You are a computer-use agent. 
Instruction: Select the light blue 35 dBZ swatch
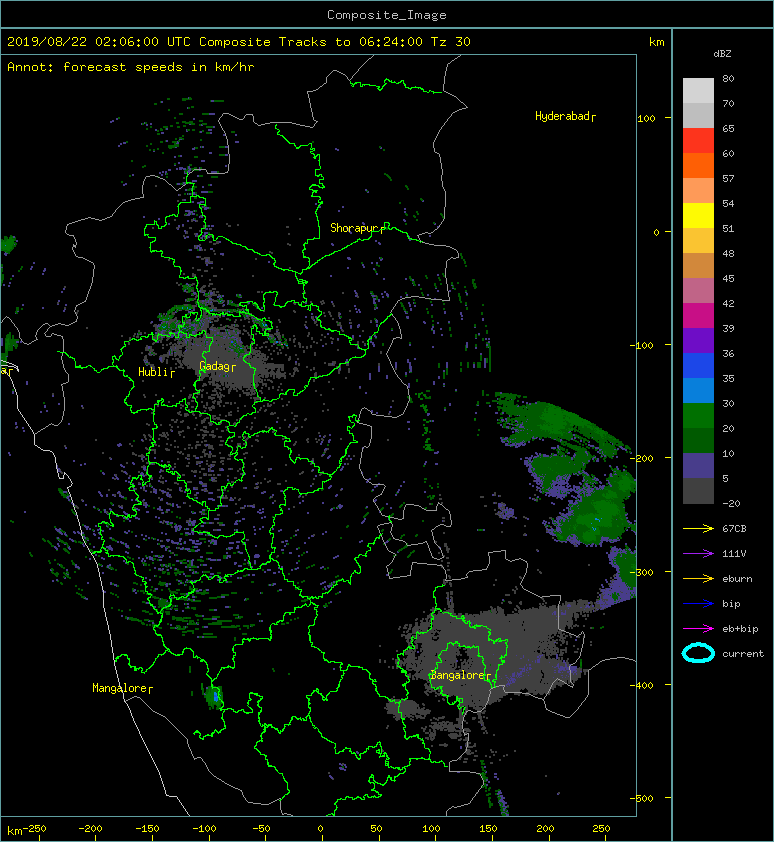pyautogui.click(x=698, y=390)
